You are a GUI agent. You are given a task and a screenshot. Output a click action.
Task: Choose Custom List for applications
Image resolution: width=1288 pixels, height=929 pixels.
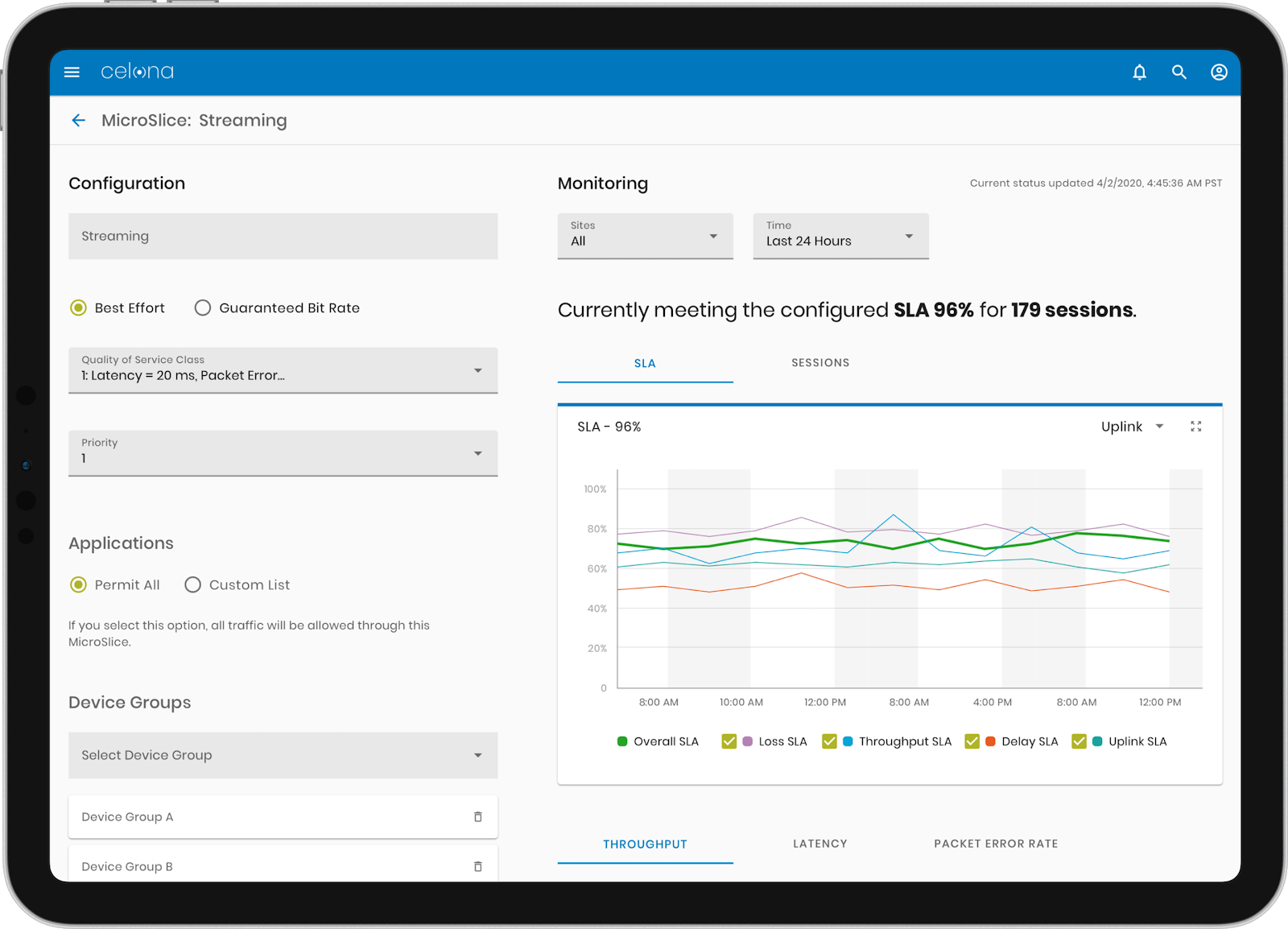(x=192, y=584)
